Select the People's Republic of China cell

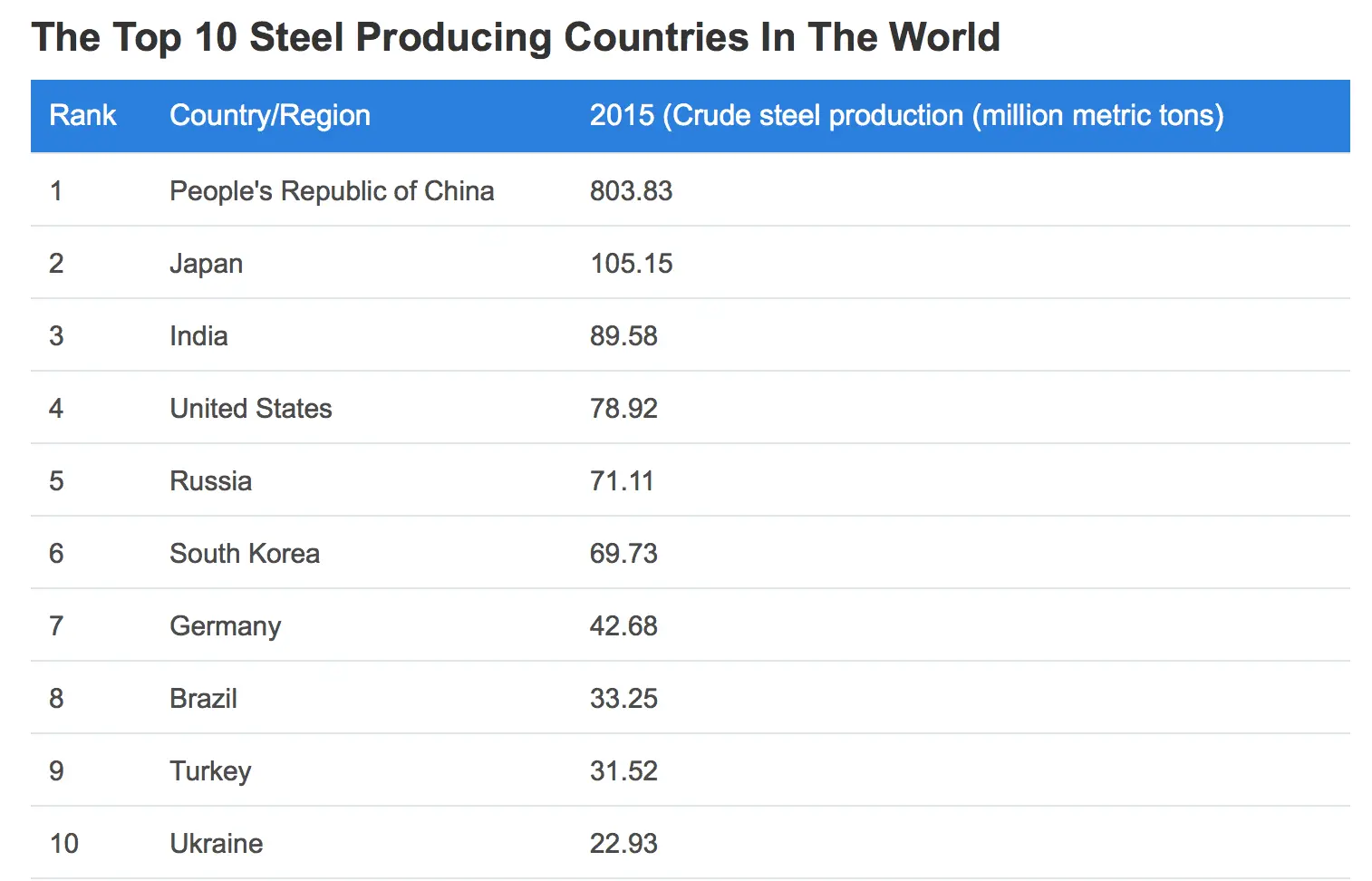click(x=332, y=191)
